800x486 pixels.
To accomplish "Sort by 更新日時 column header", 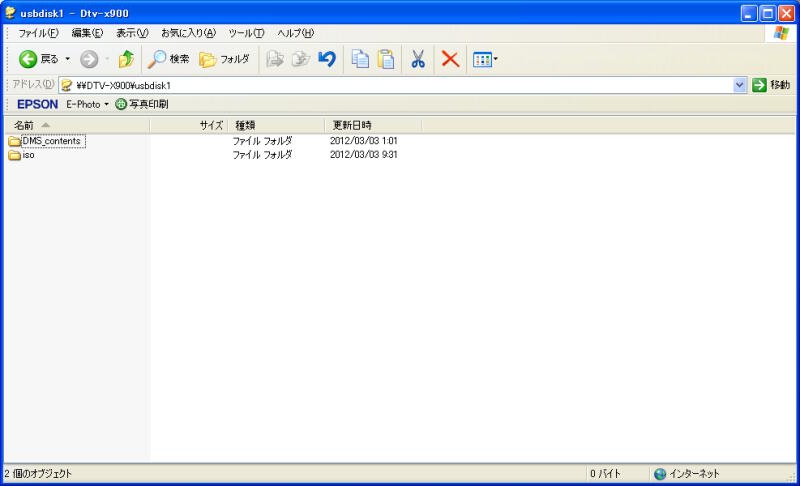I will [352, 125].
